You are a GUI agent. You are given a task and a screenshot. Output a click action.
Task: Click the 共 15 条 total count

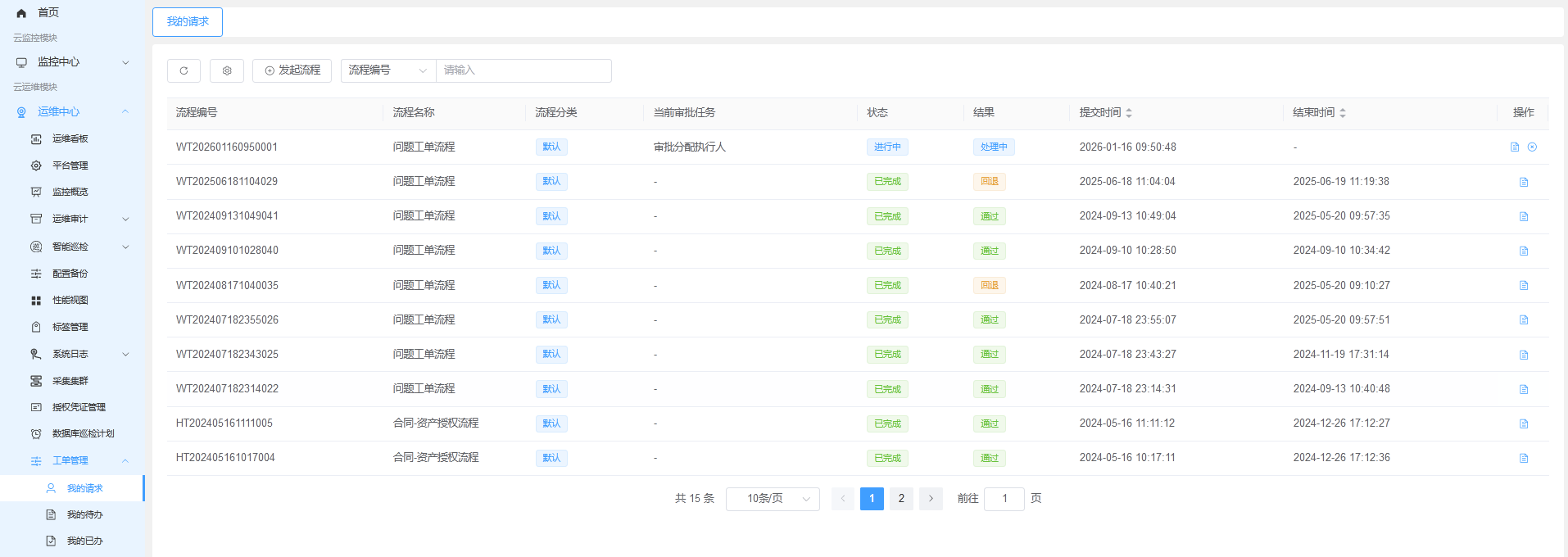[695, 499]
